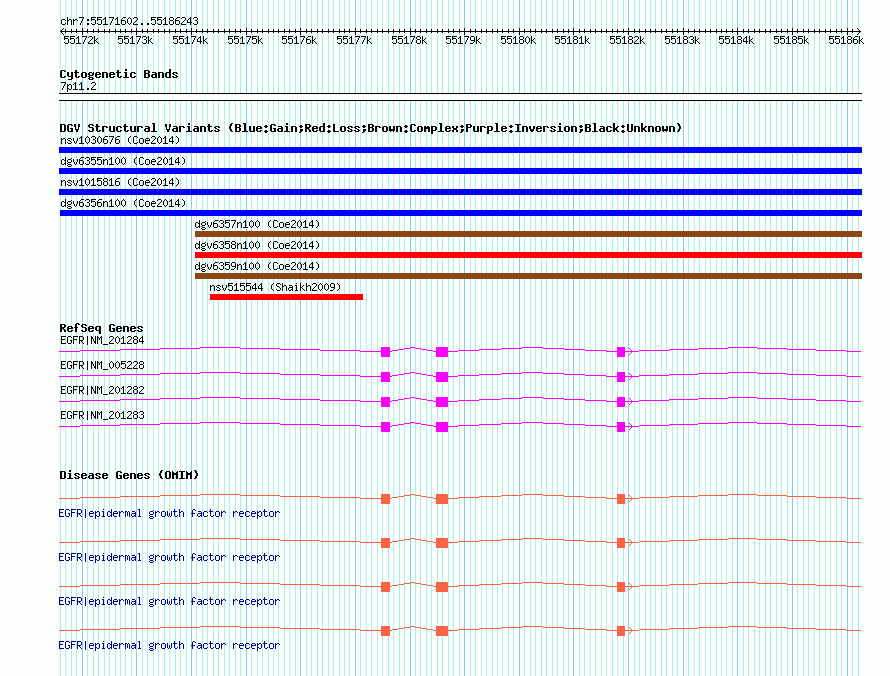Click the 55172k ruler tick label

81,40
